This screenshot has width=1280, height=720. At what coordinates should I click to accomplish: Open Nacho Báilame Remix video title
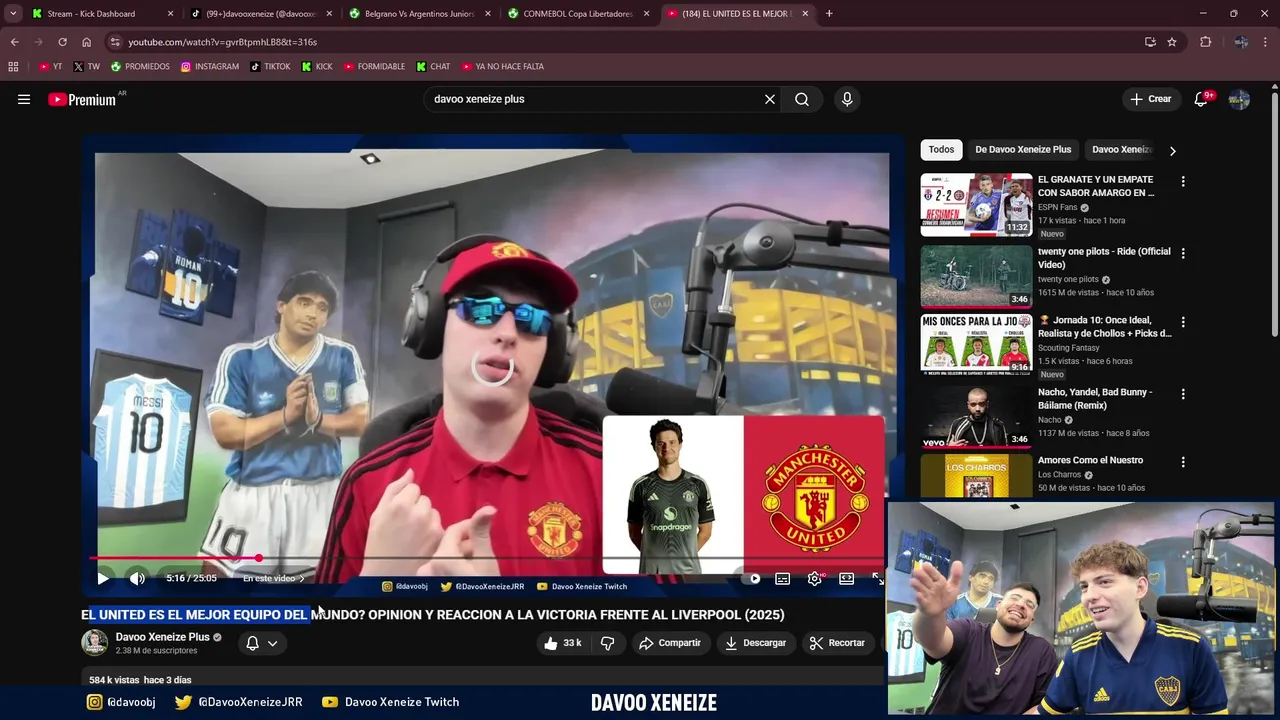(x=1095, y=399)
